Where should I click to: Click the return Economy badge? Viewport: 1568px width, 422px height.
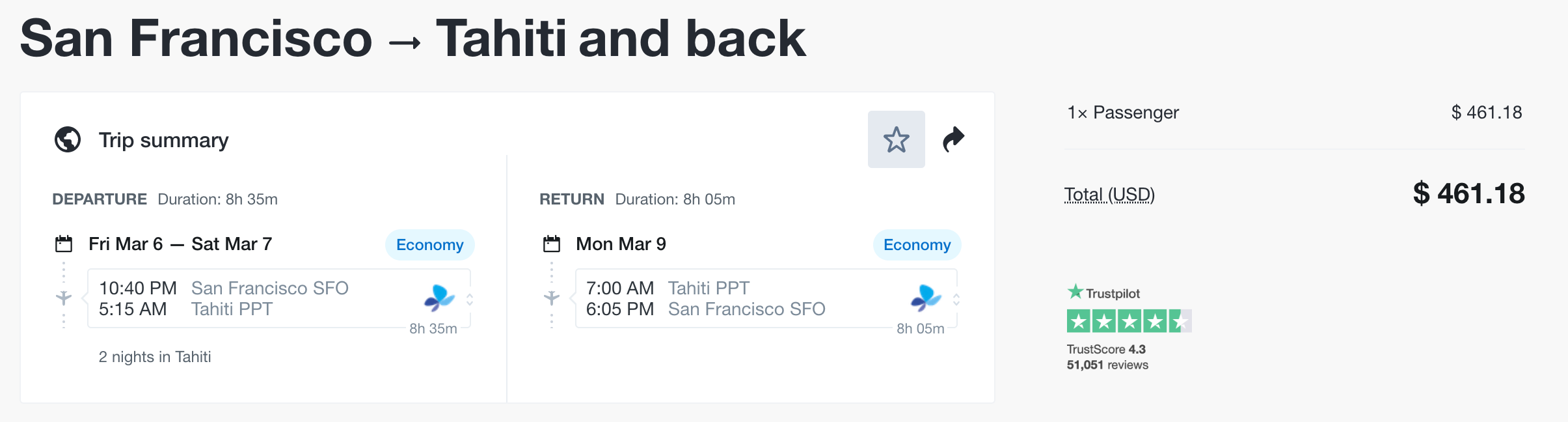[x=917, y=245]
